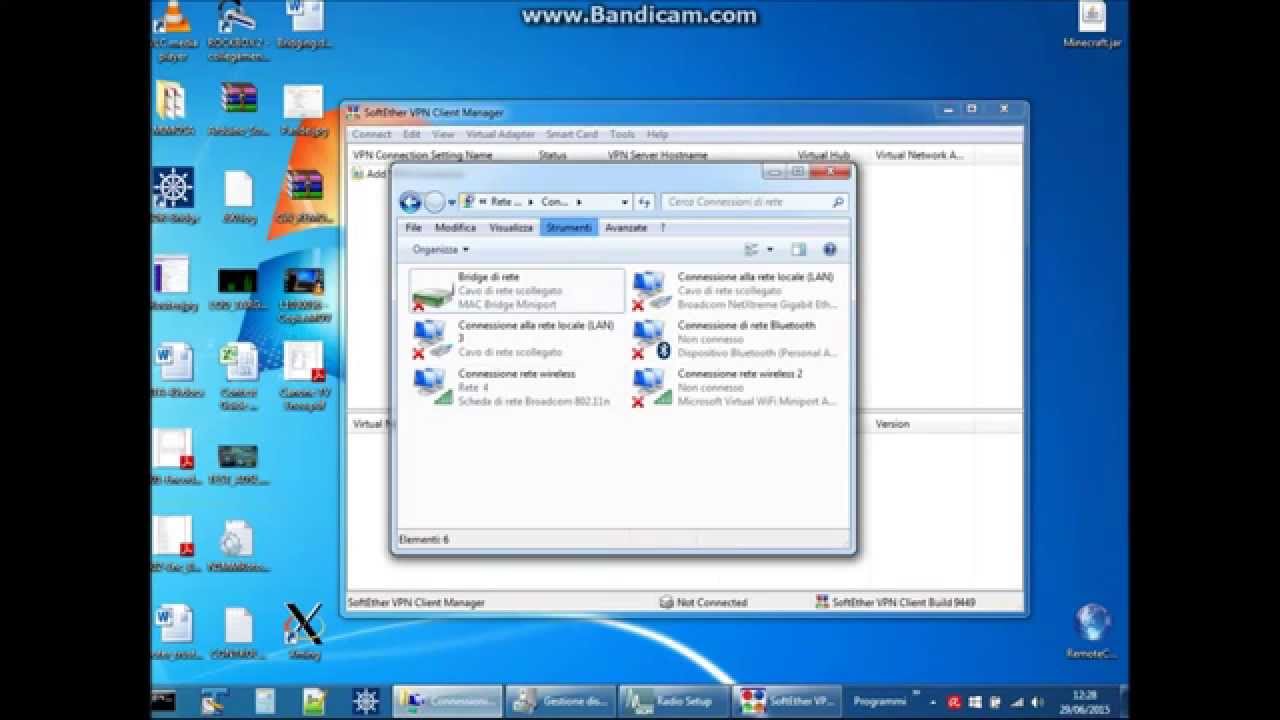
Task: Open View menu in SoftEther window
Action: pos(443,134)
